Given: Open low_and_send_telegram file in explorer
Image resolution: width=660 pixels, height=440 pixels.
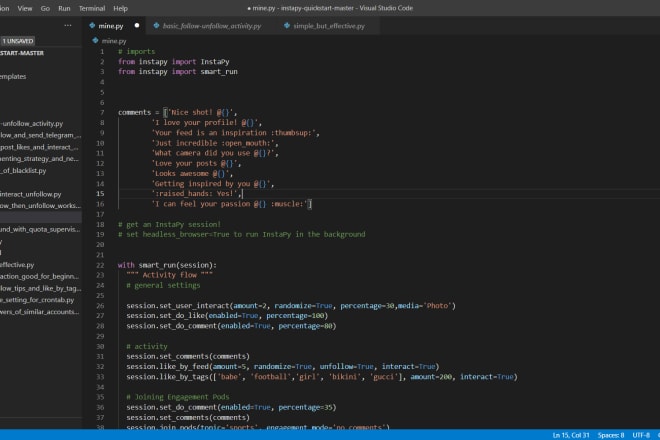Looking at the screenshot, I should click(40, 136).
